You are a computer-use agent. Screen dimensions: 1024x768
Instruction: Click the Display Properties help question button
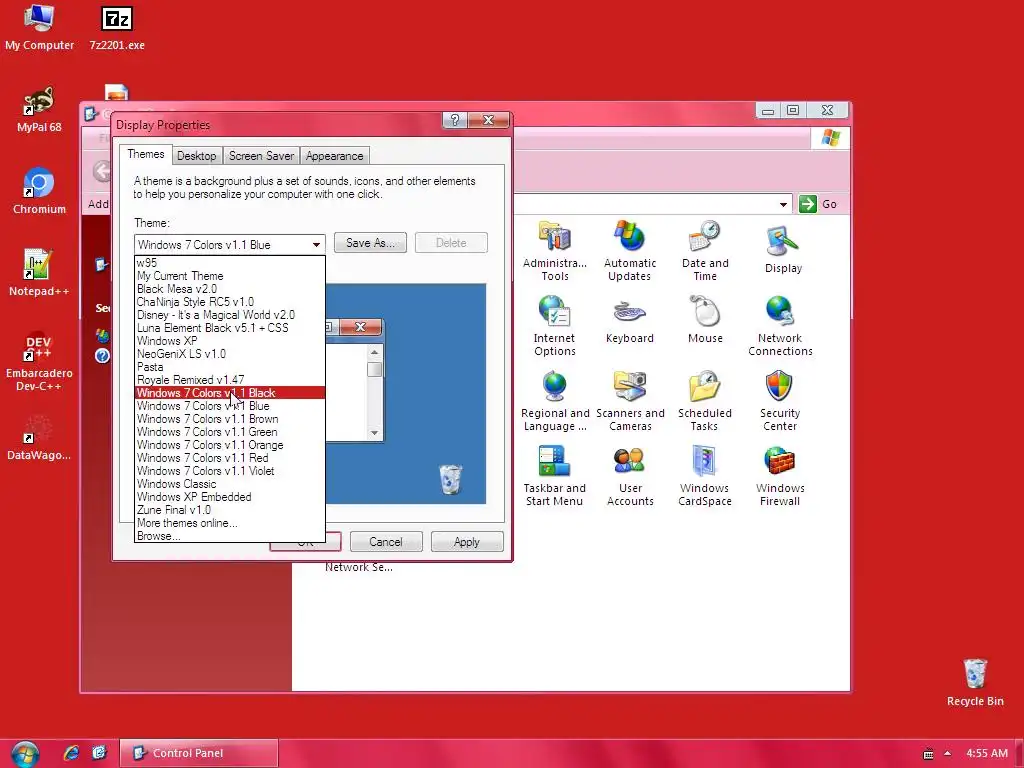455,120
